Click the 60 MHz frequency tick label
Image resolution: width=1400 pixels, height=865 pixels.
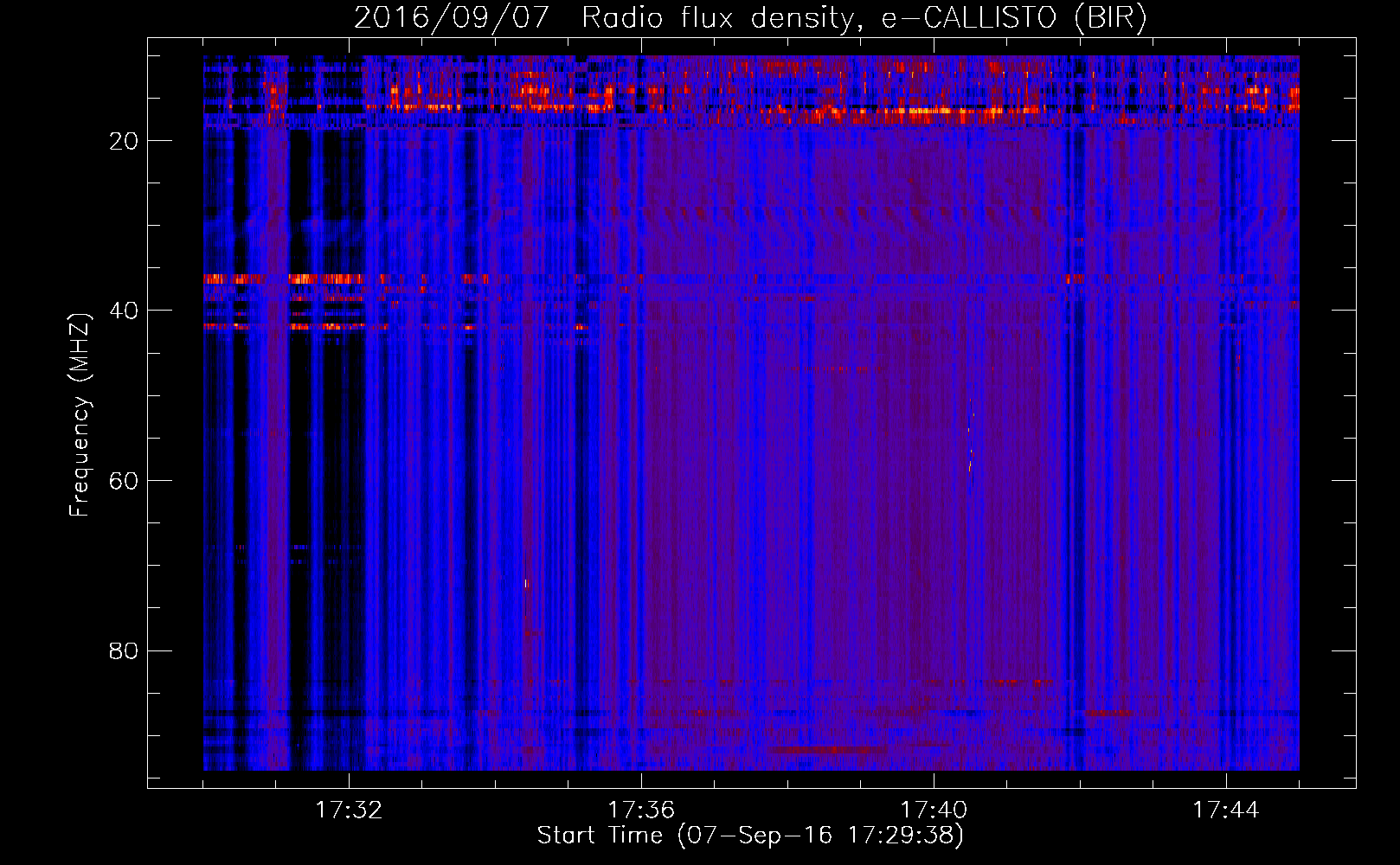[x=124, y=481]
